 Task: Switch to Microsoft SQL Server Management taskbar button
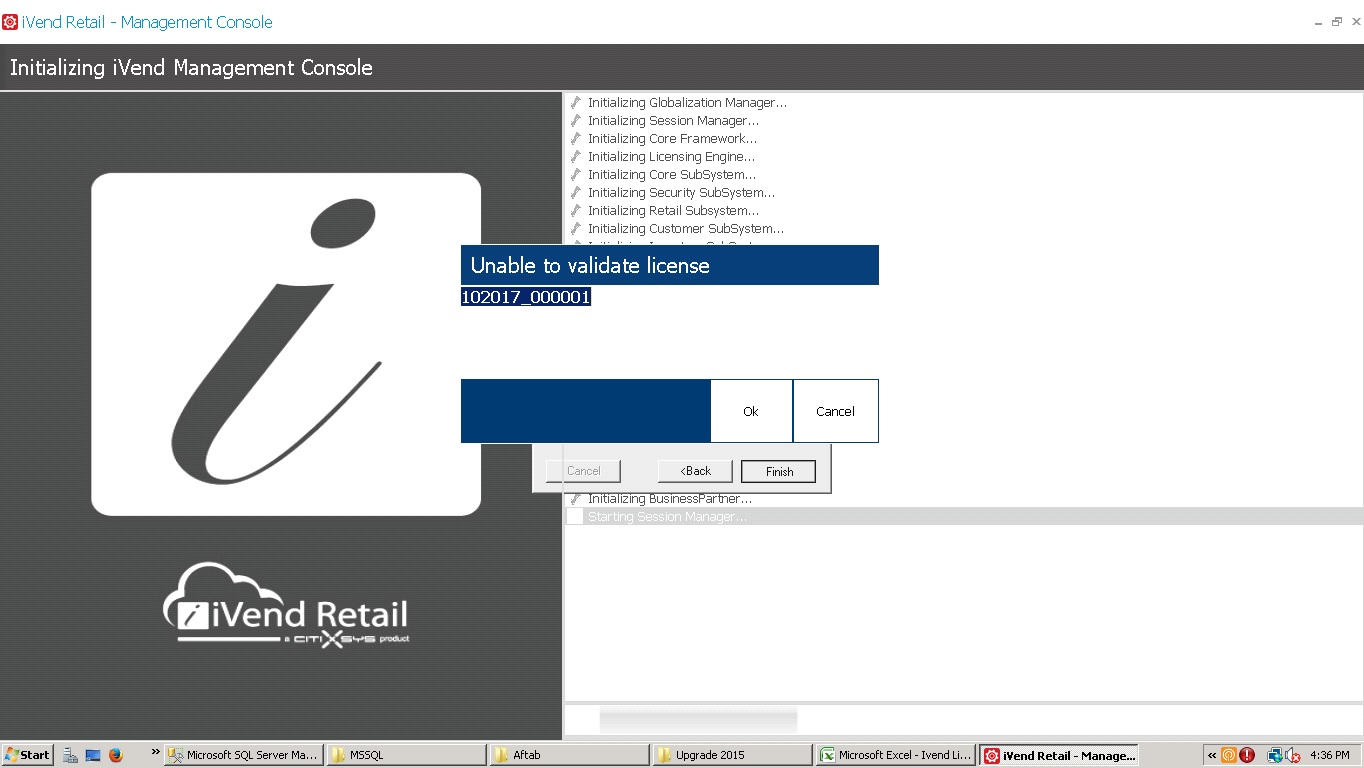click(x=244, y=755)
